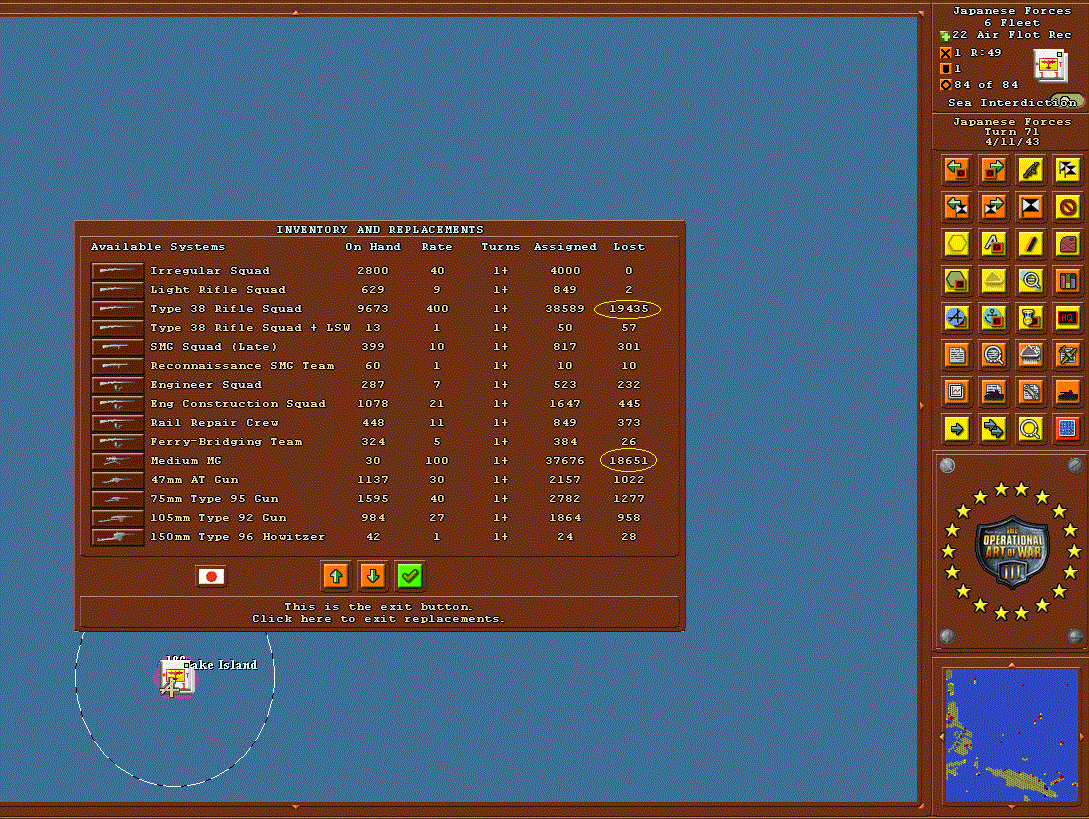The width and height of the screenshot is (1089, 819).
Task: Click the double flags icon
Action: tap(1067, 169)
